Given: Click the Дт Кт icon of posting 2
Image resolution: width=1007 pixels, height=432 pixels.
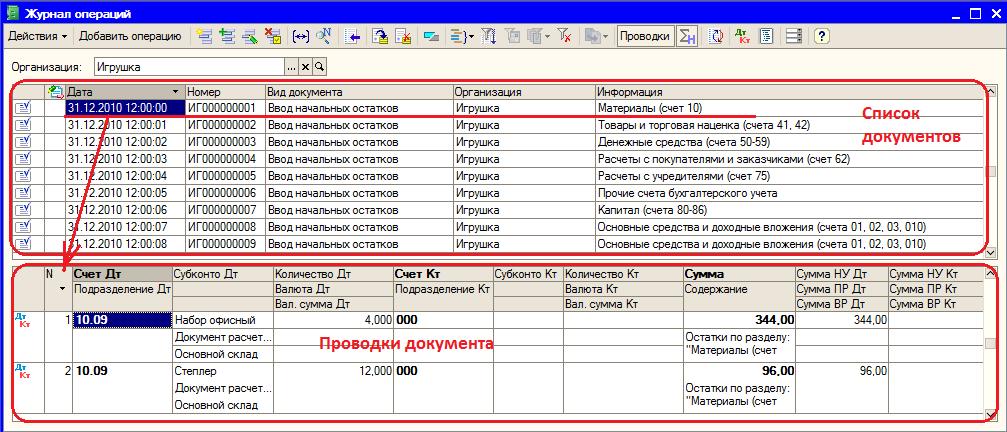Looking at the screenshot, I should point(22,371).
